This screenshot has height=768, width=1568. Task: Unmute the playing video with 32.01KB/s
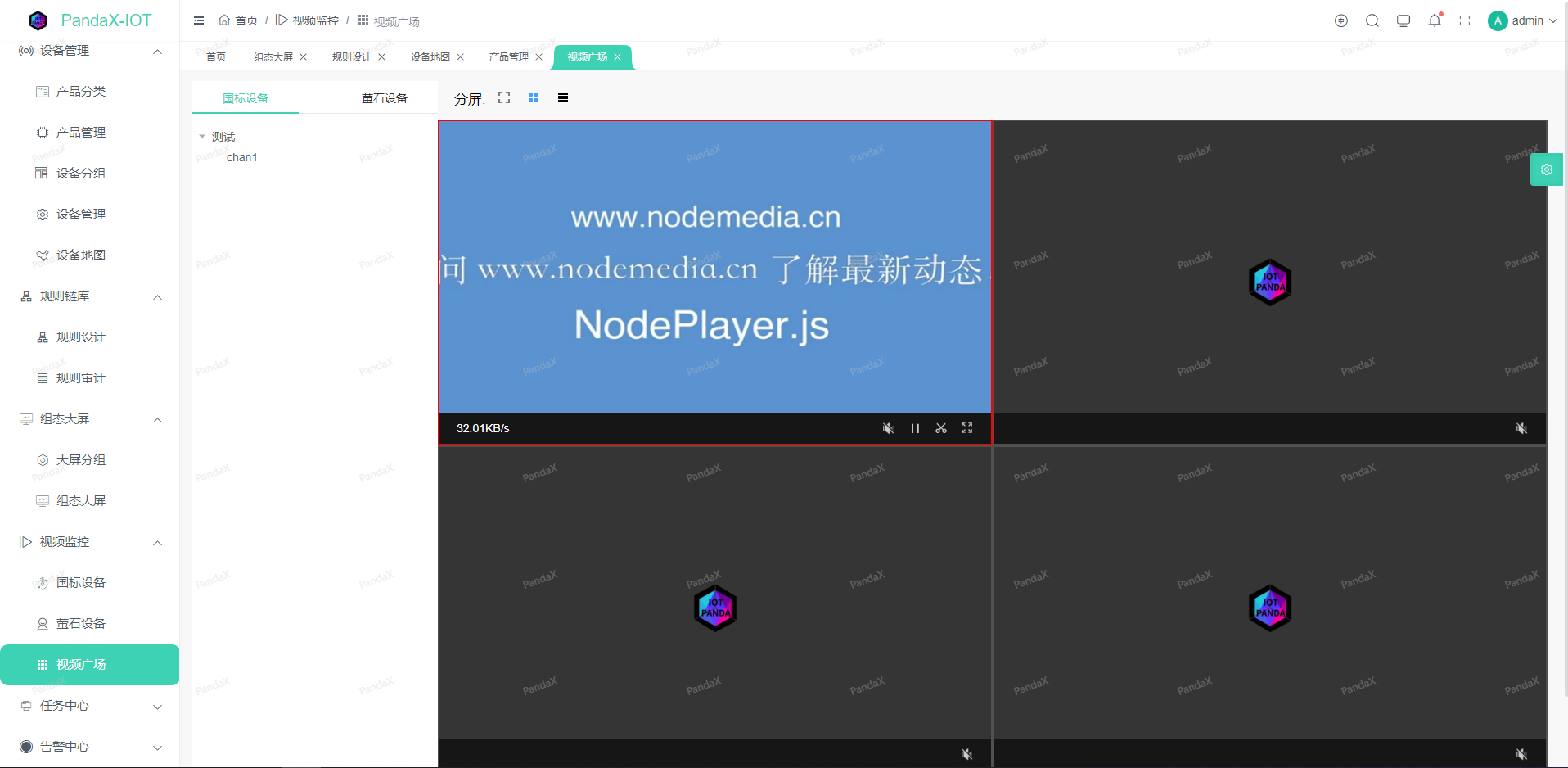[x=888, y=428]
